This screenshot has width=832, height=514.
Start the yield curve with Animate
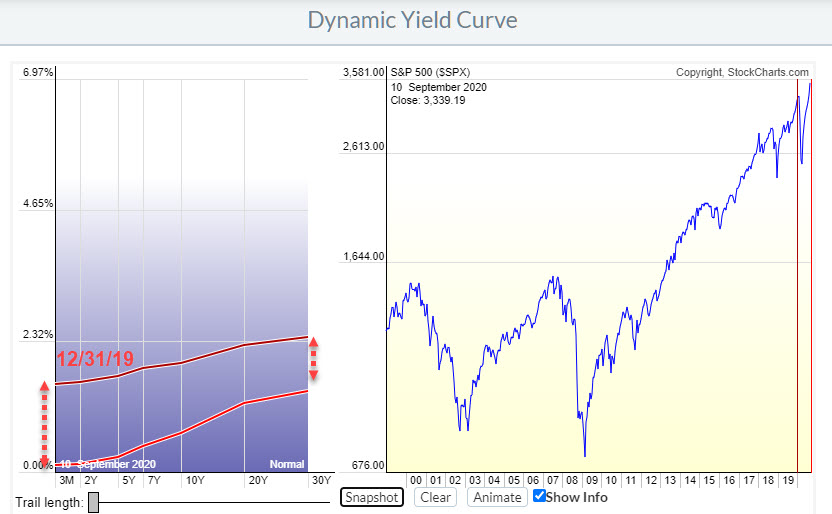point(497,497)
